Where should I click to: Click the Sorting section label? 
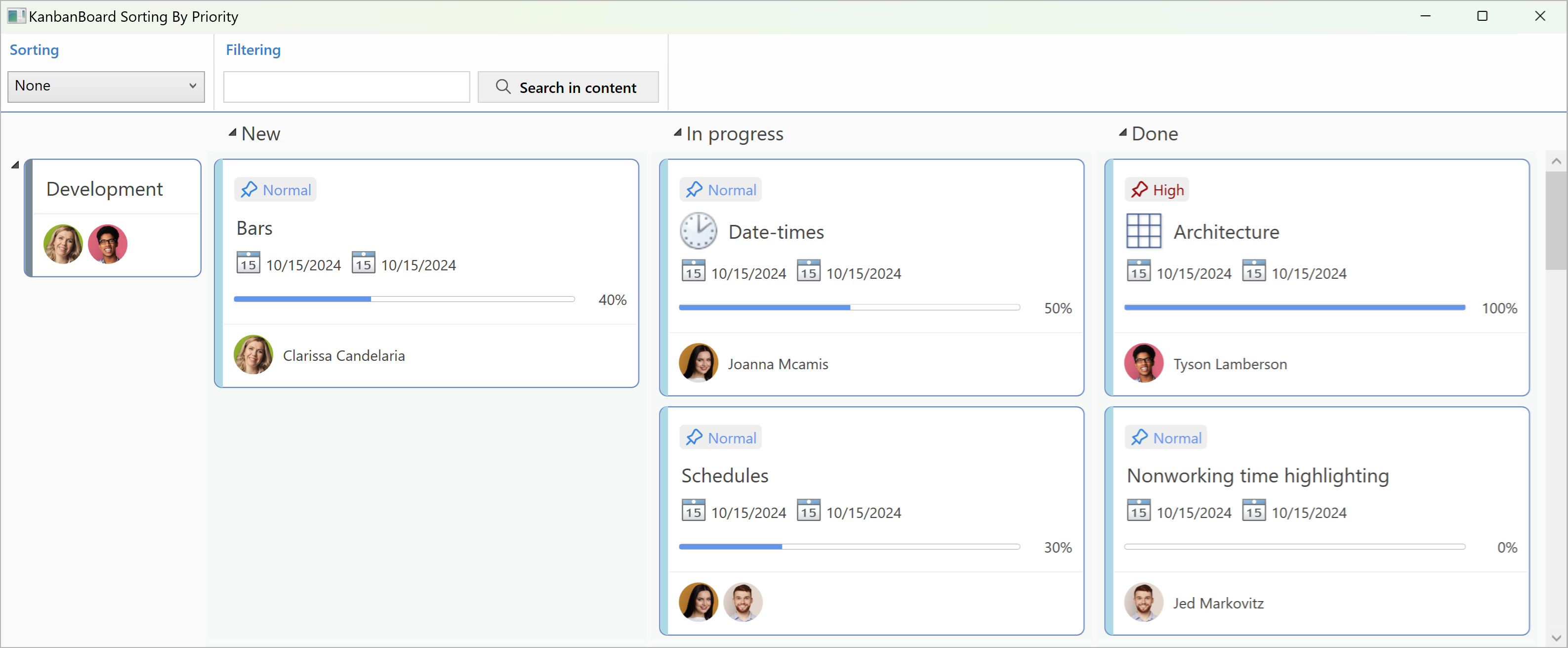(x=34, y=50)
